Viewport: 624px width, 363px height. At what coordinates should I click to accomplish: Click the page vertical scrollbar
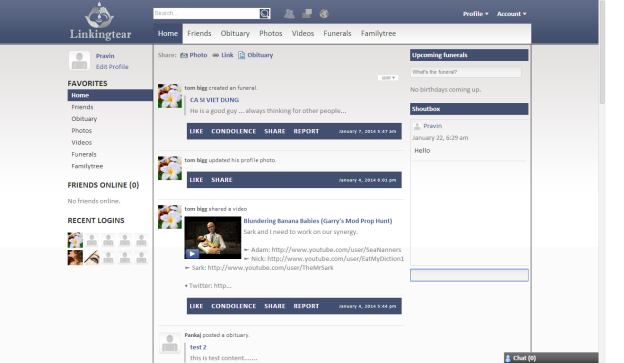pos(602,52)
